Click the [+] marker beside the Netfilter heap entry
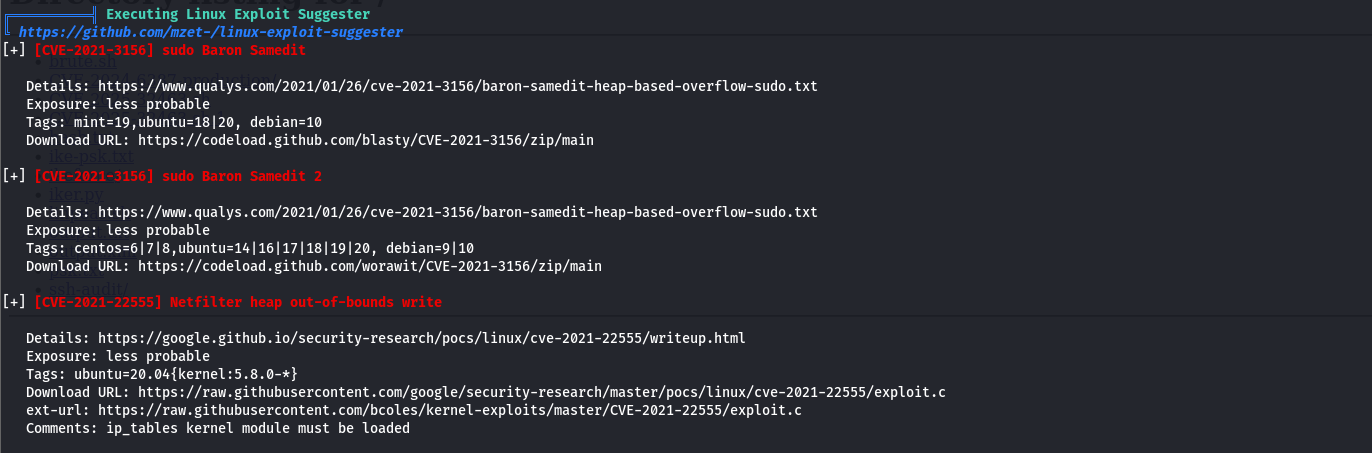Screen dimensions: 1372x453 click(x=14, y=302)
